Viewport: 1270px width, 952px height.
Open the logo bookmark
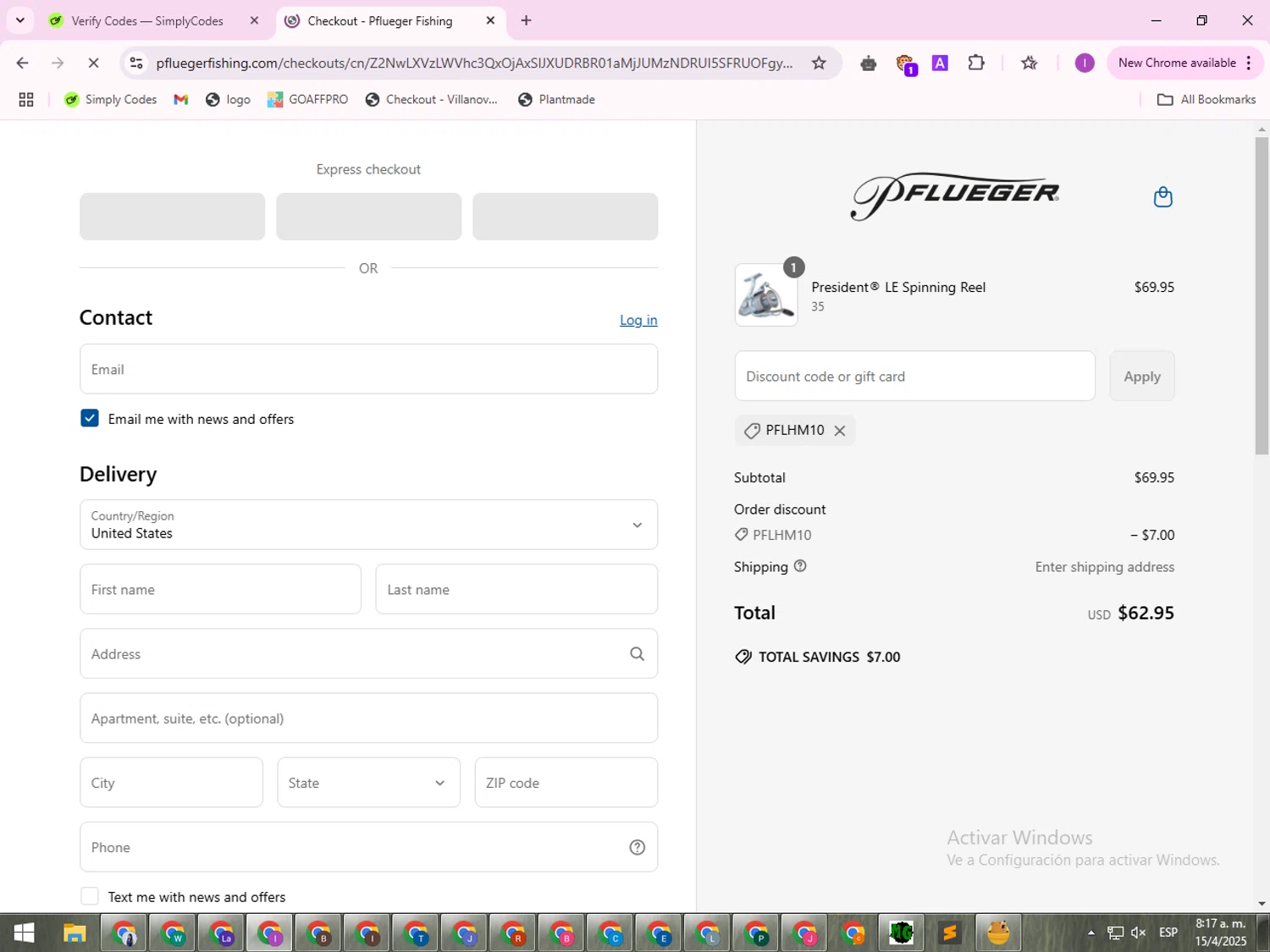coord(229,100)
